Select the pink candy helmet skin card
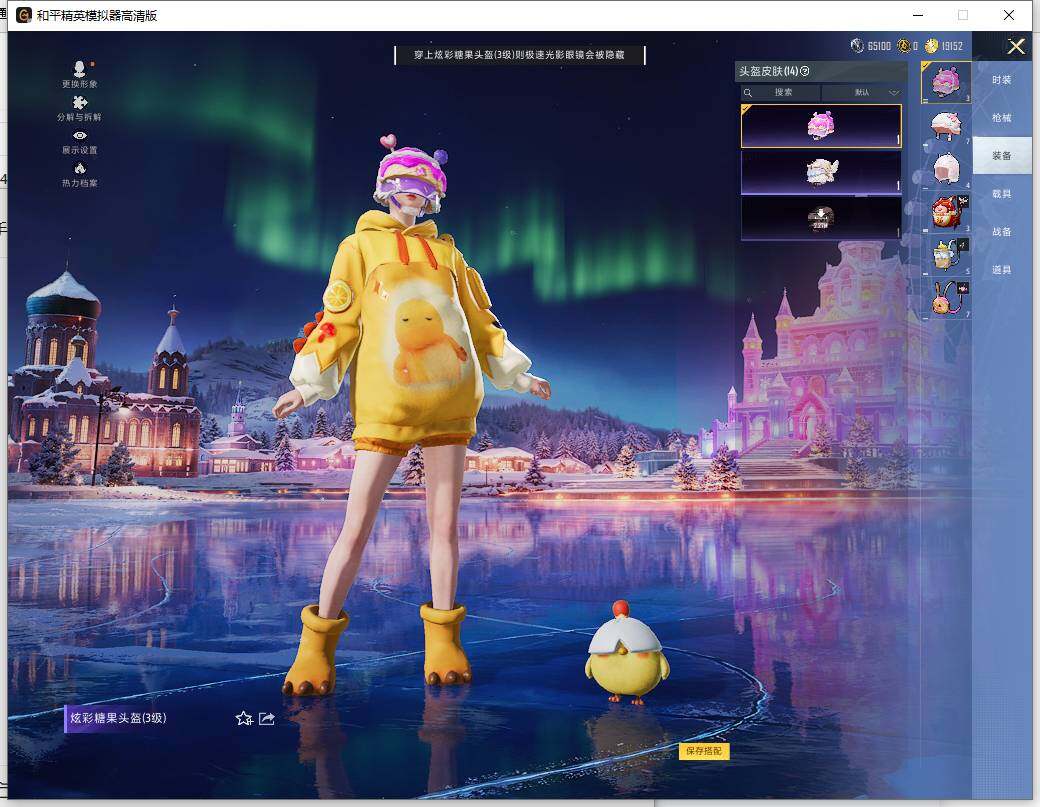This screenshot has width=1040, height=807. point(821,126)
